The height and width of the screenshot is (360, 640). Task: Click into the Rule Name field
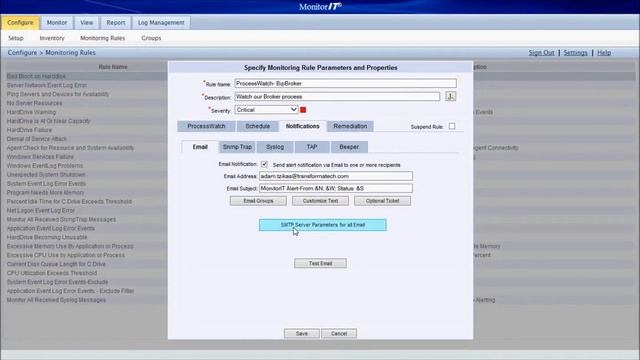(345, 83)
